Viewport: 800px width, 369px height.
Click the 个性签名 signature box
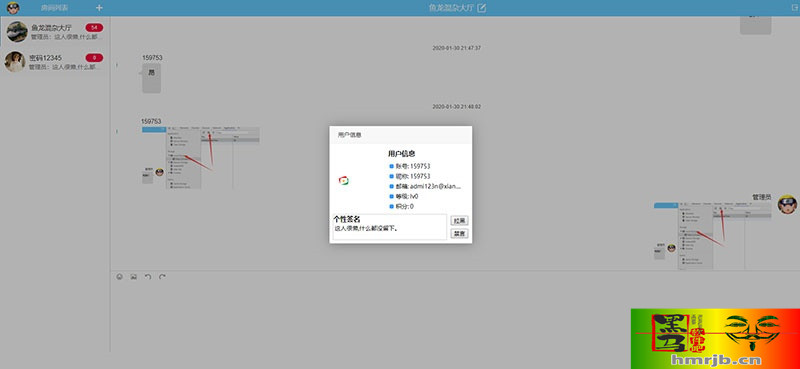(390, 227)
